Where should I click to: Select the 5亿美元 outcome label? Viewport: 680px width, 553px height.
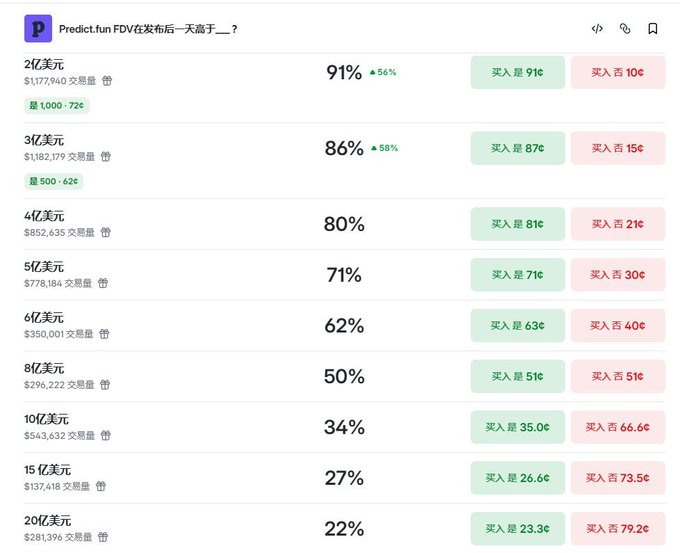(44, 267)
